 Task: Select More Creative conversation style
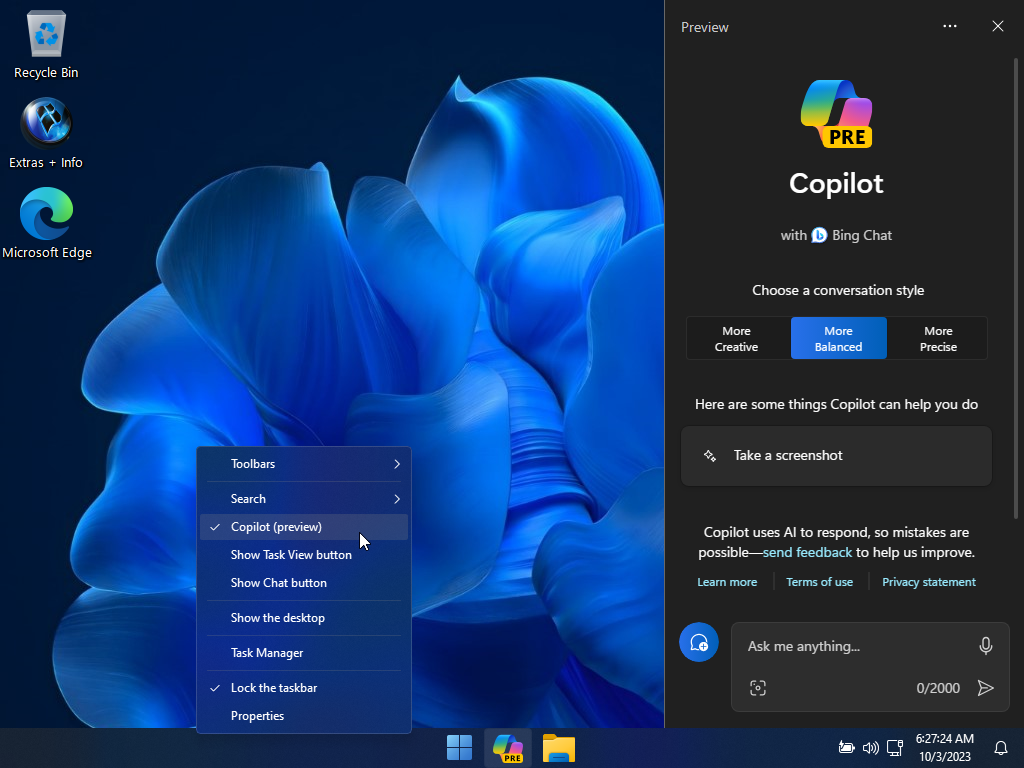(737, 339)
